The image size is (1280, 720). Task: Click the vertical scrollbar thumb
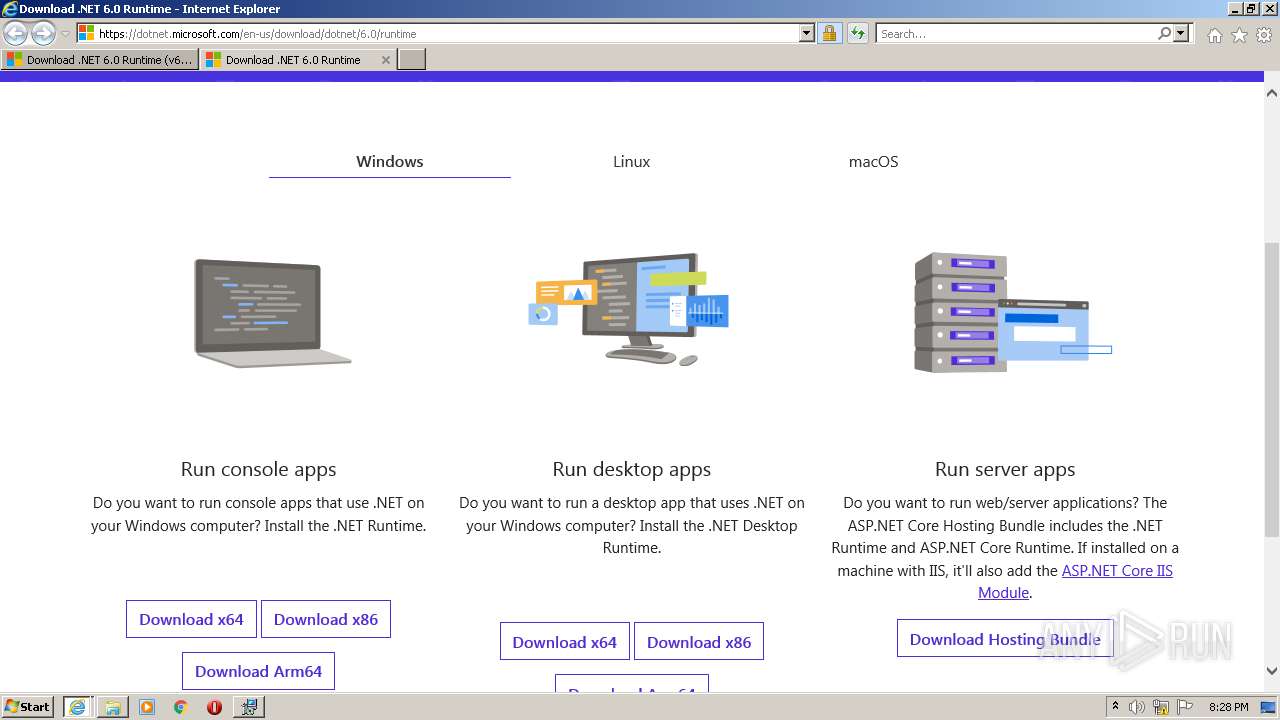click(x=1271, y=389)
